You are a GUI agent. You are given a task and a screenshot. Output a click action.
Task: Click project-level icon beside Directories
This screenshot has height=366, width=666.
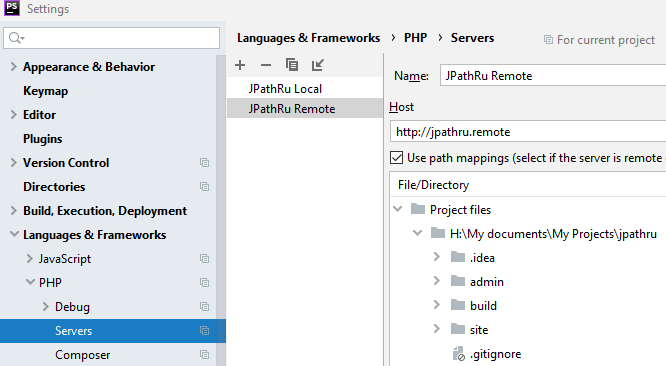point(204,186)
